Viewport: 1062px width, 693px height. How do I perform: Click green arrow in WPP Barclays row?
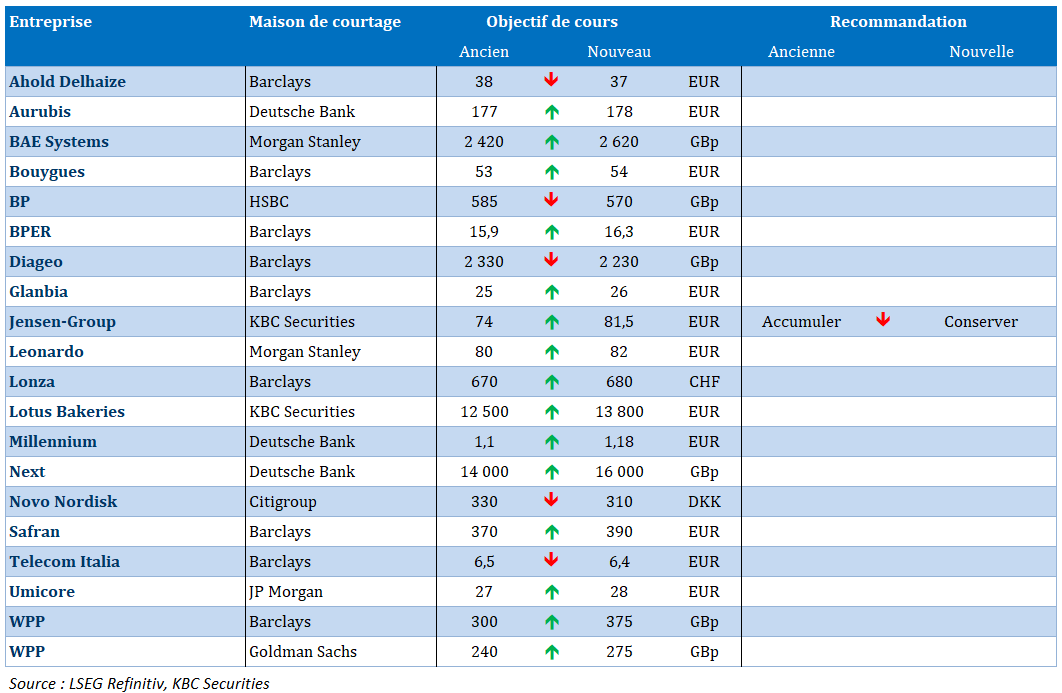(x=552, y=622)
